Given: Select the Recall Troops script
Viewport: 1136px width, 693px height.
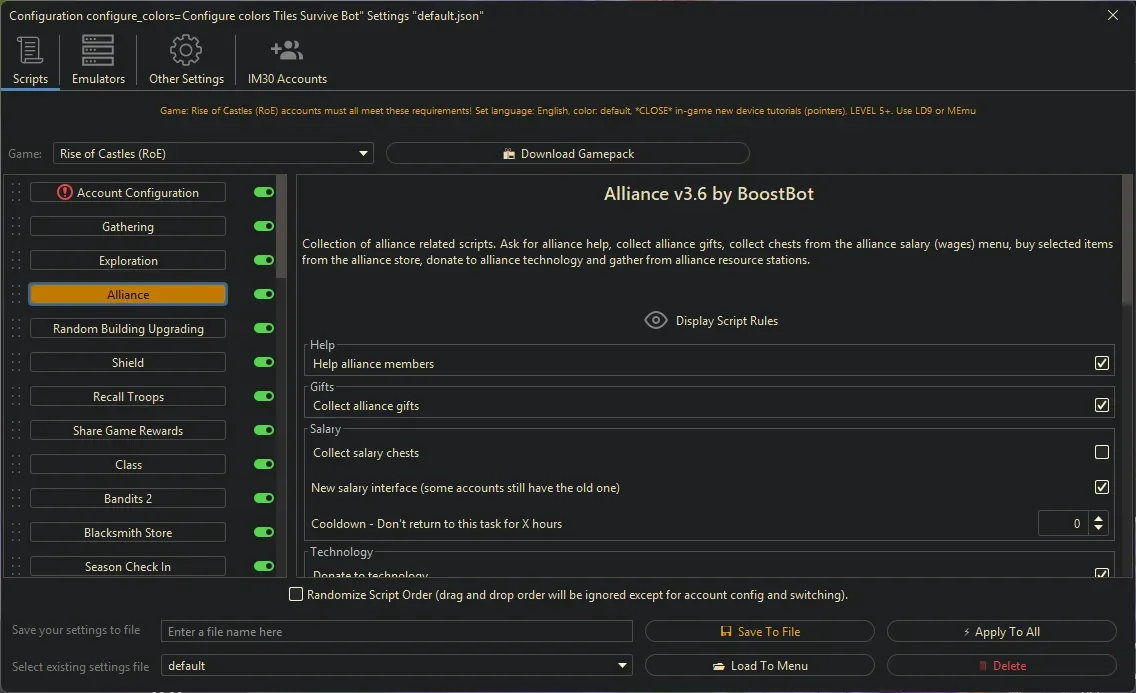Looking at the screenshot, I should (x=128, y=397).
